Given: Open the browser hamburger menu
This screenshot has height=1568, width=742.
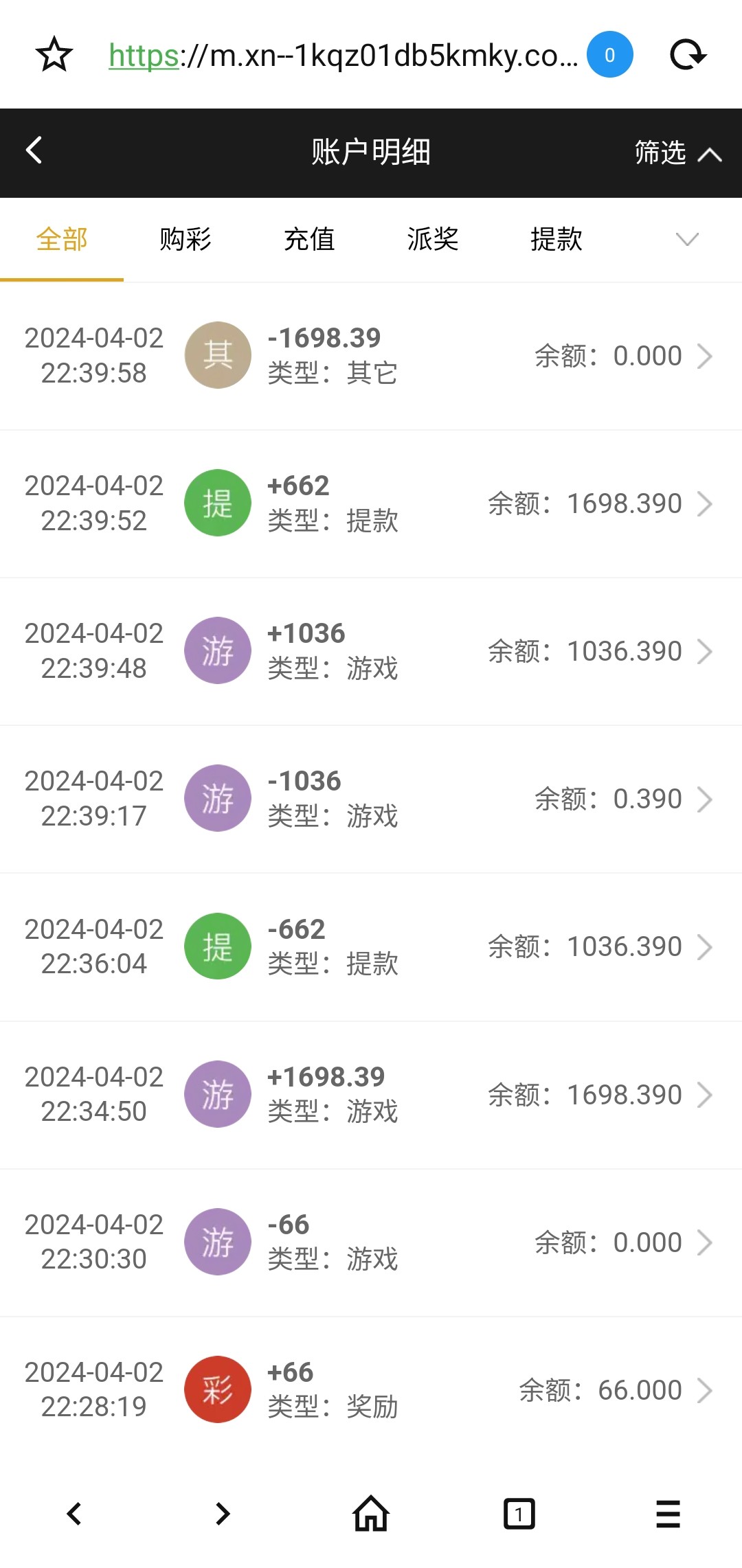Looking at the screenshot, I should [x=668, y=1514].
